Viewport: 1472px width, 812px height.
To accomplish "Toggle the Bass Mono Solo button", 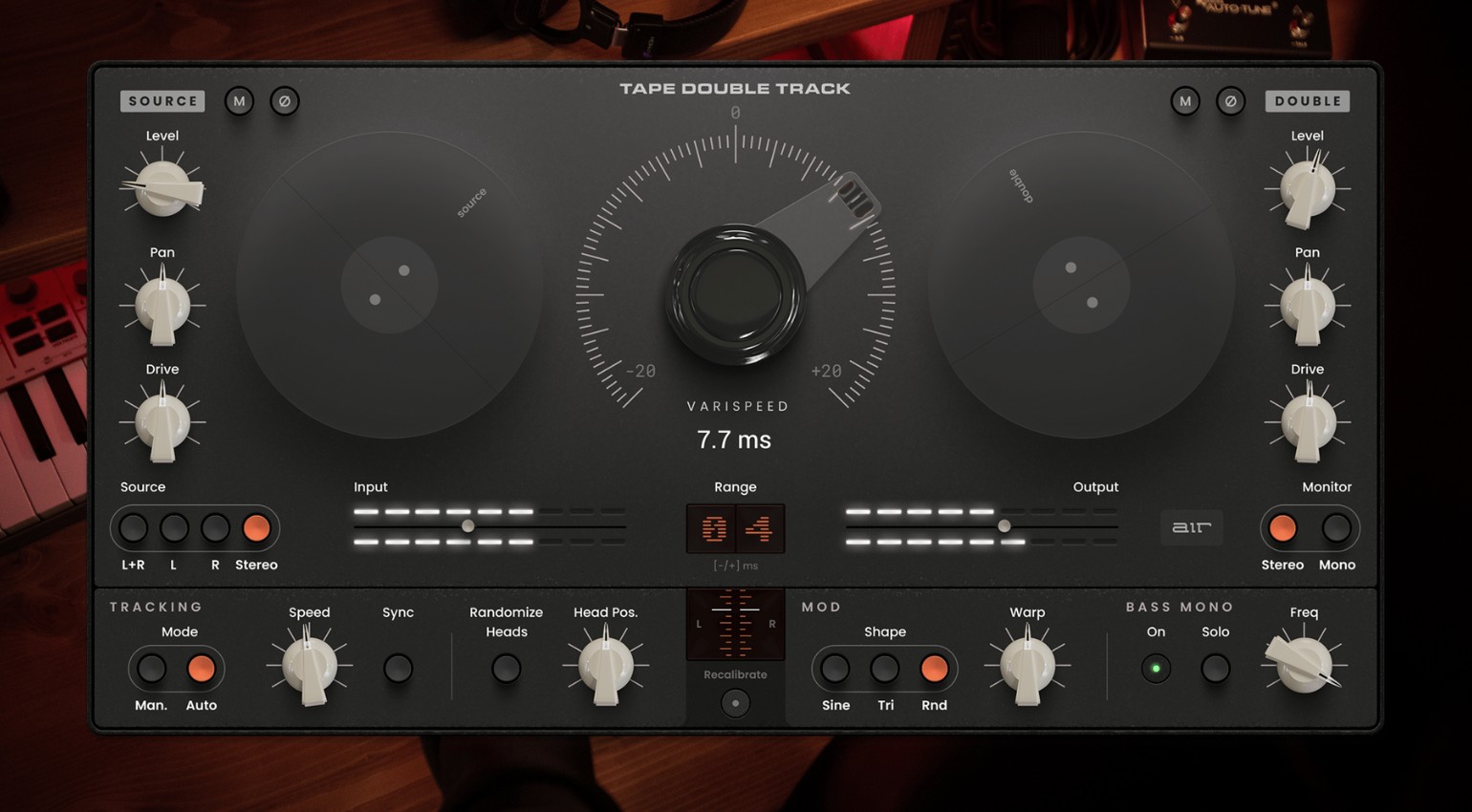I will pos(1215,669).
